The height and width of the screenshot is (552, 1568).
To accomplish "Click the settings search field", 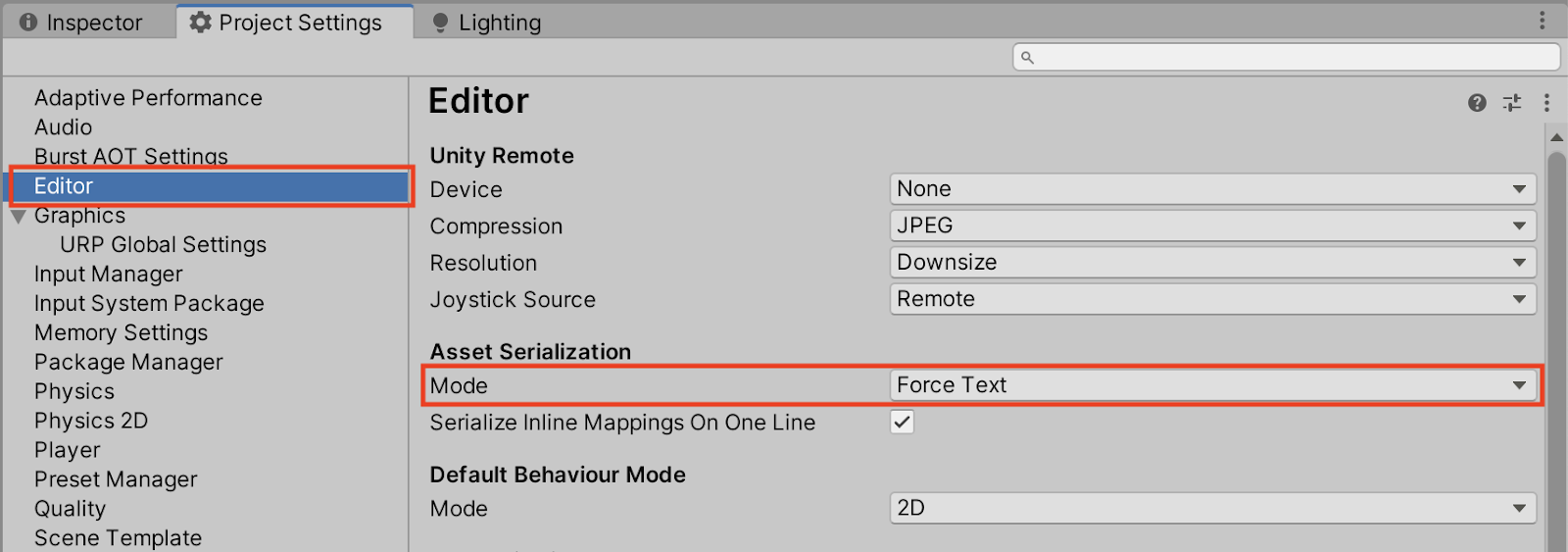I will [1286, 57].
